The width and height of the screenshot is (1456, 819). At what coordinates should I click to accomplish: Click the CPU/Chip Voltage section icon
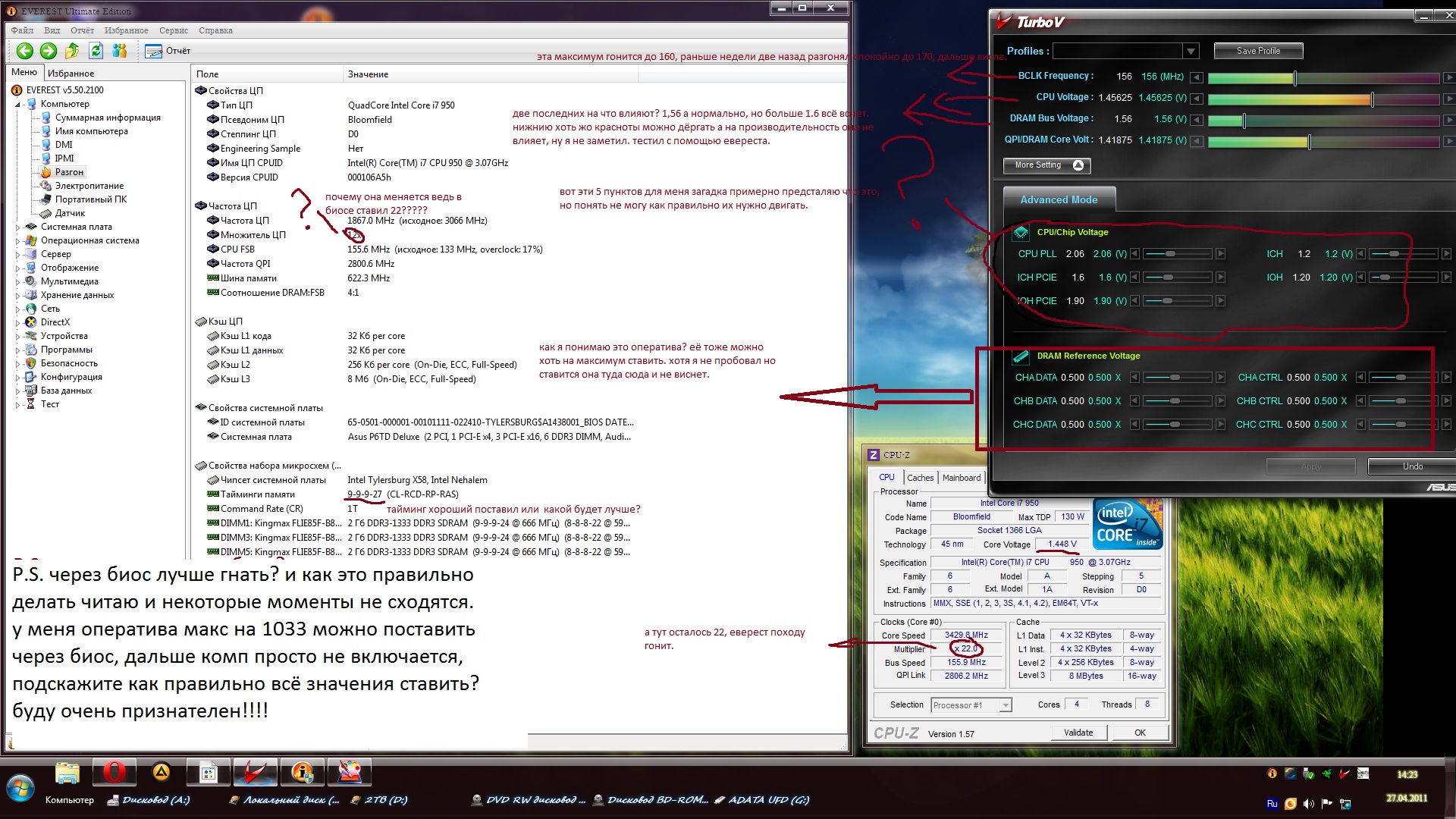(1021, 233)
